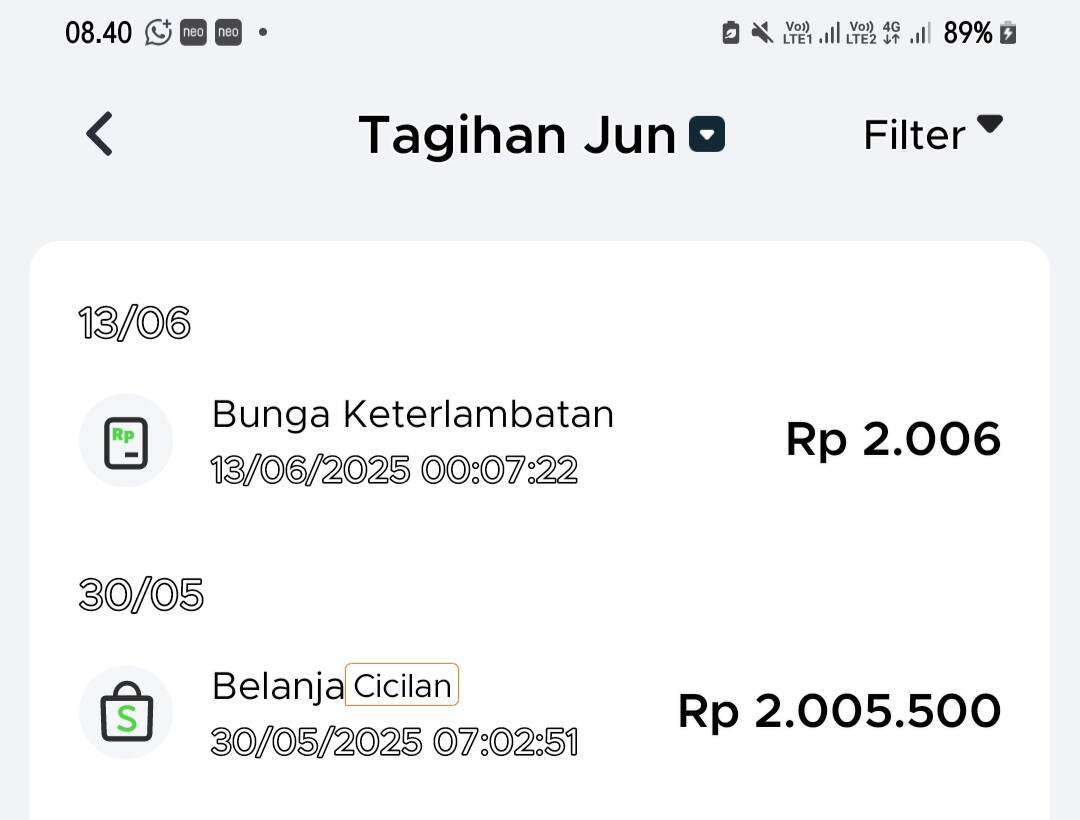Tap the Rp 2.006 amount
The height and width of the screenshot is (820, 1080).
pyautogui.click(x=893, y=439)
